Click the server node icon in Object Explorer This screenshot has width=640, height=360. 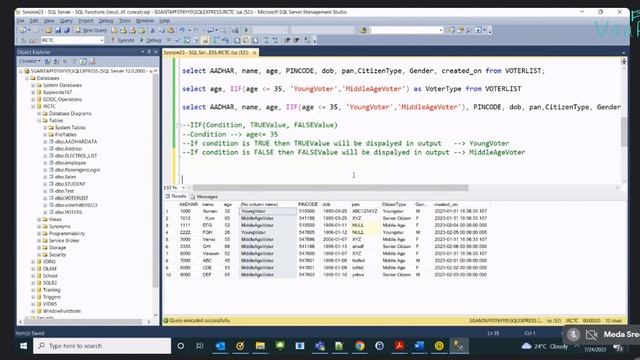[27, 71]
